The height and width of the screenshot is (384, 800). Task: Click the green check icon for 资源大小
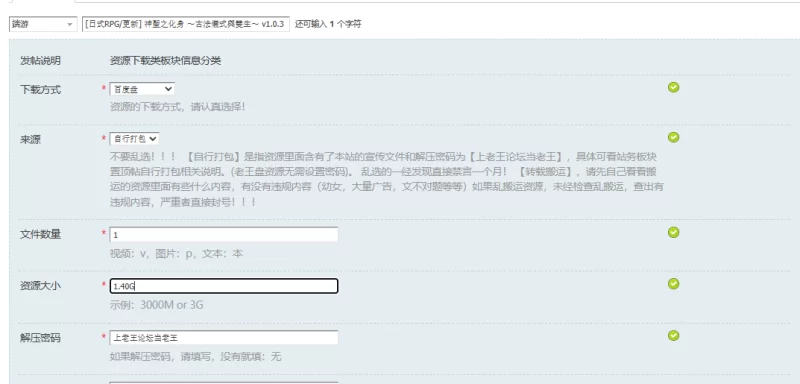[673, 284]
